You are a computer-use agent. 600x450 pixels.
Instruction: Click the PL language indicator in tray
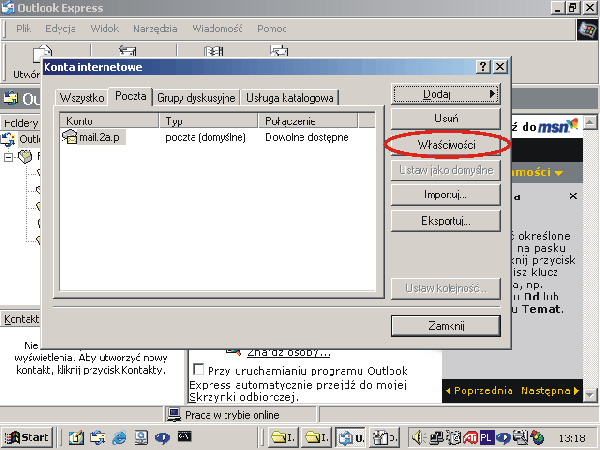coord(485,437)
